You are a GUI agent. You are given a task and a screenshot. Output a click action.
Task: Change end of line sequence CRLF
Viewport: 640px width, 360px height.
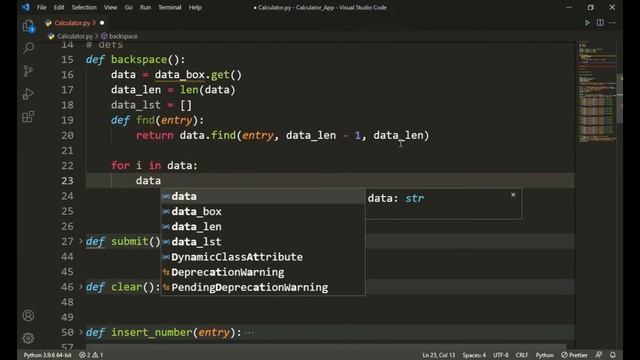click(522, 355)
